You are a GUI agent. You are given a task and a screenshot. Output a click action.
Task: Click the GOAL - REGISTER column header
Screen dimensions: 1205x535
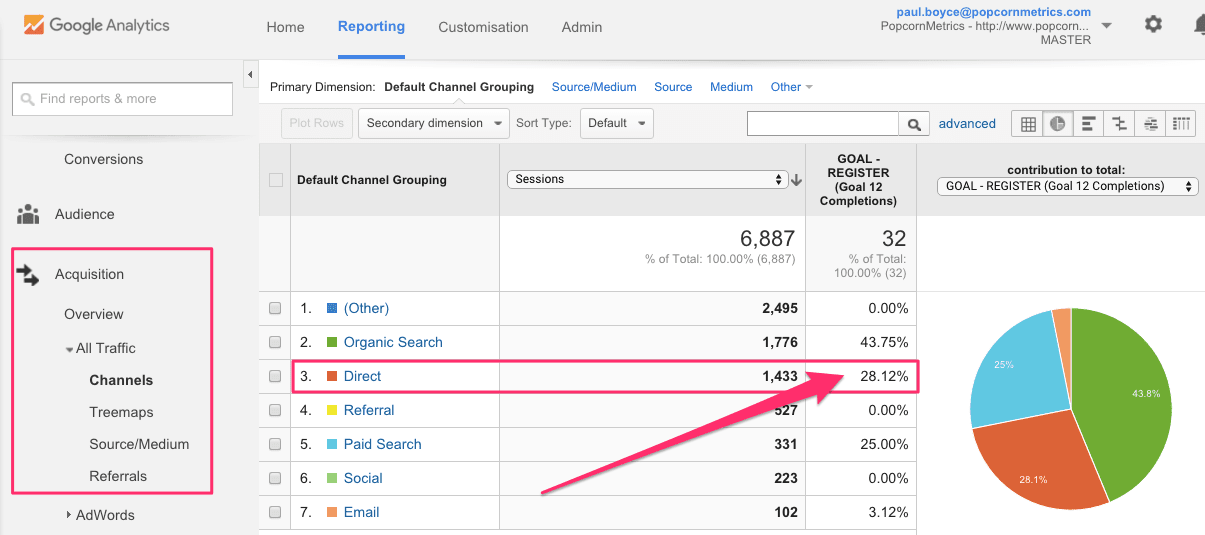(x=859, y=180)
